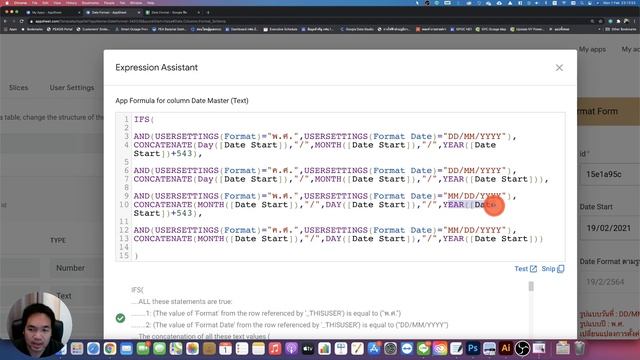Click the browser back arrow

coord(5,21)
